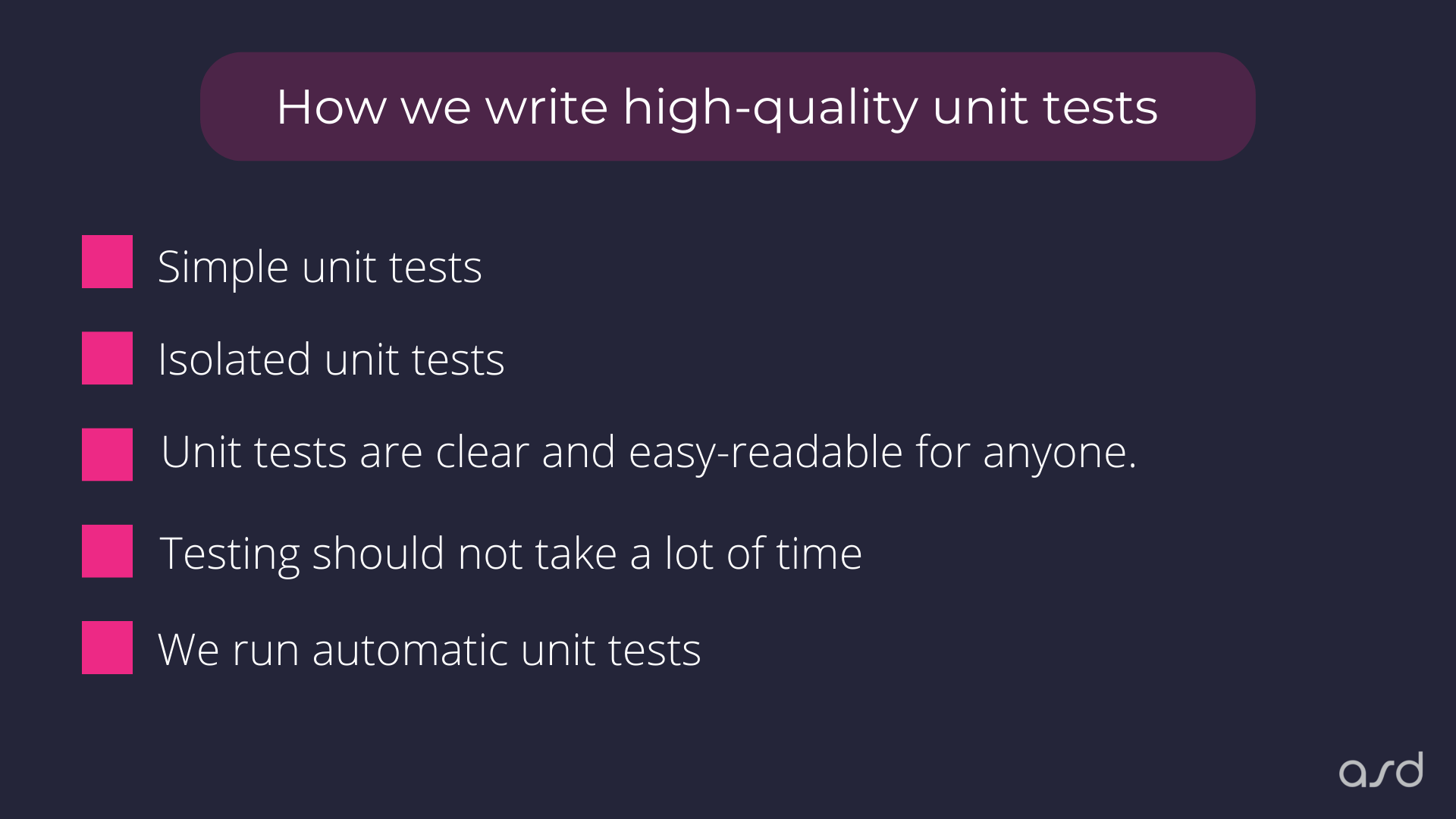The image size is (1456, 819).
Task: Click the word Testing in the fourth bullet
Action: [230, 555]
